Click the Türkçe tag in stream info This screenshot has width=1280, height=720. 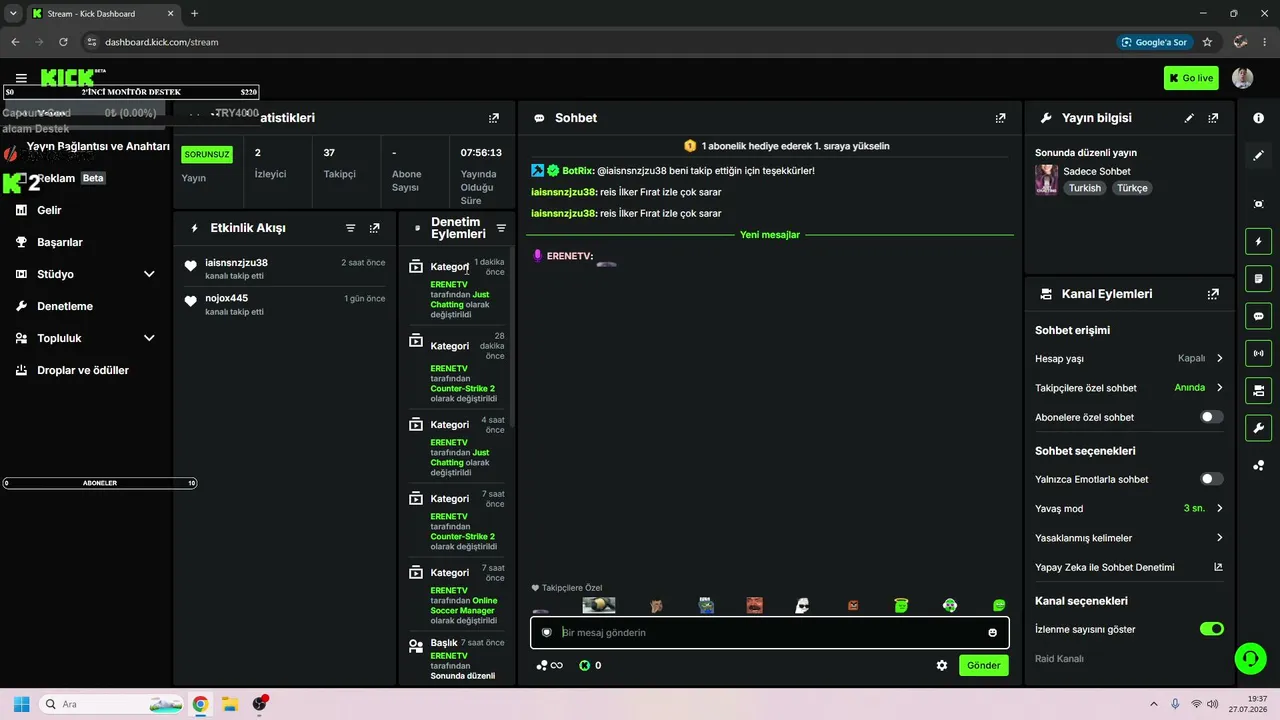1132,188
